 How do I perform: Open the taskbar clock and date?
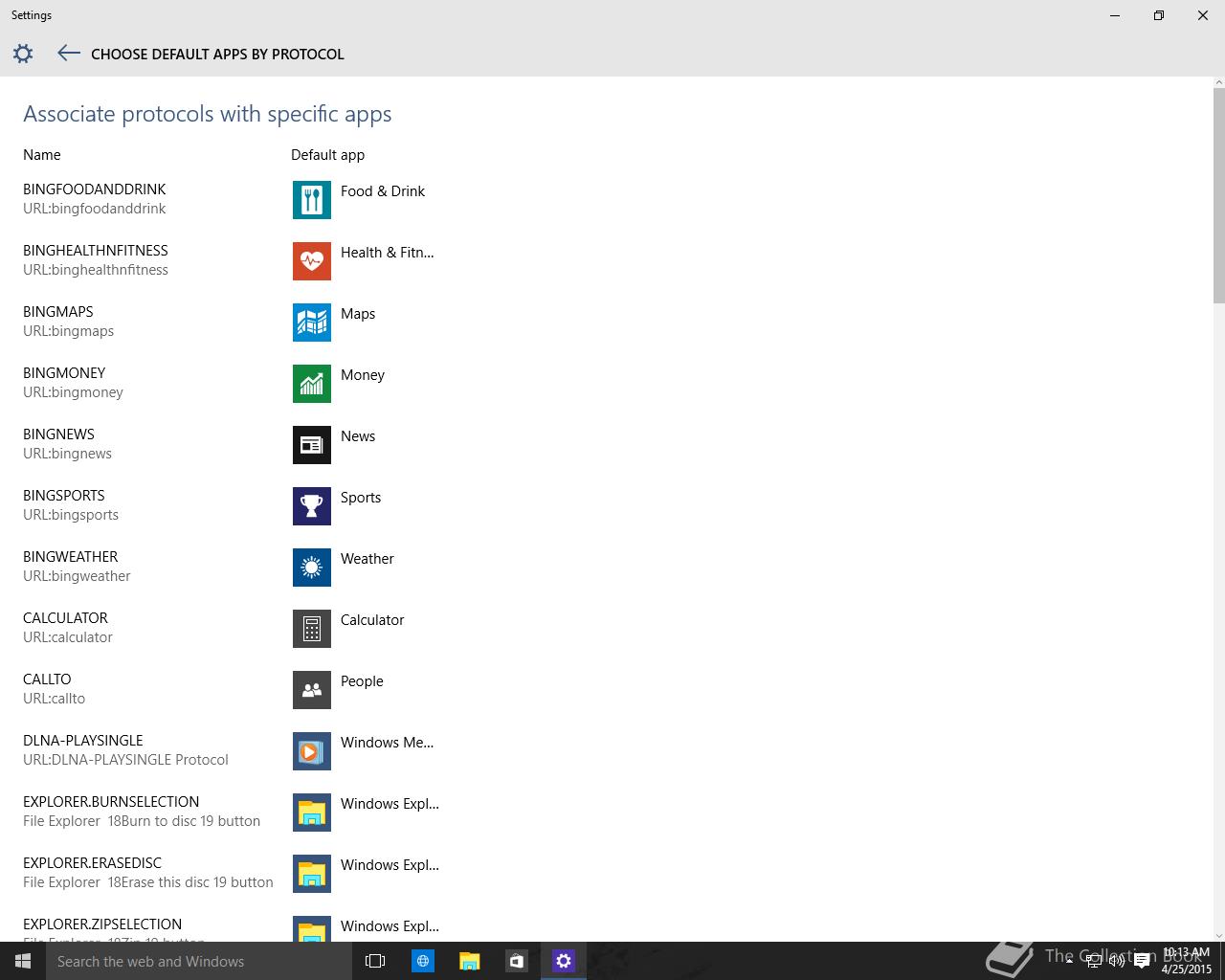[1187, 961]
